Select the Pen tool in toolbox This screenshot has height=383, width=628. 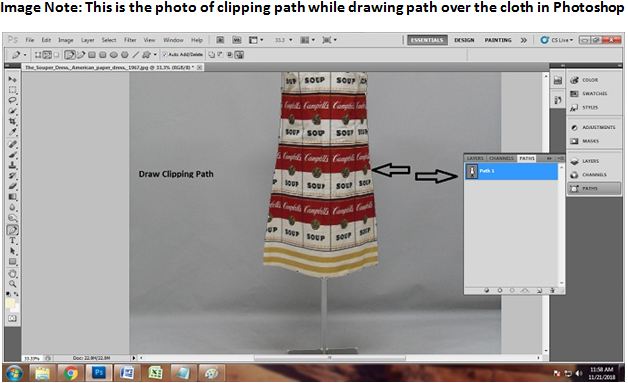[x=12, y=230]
